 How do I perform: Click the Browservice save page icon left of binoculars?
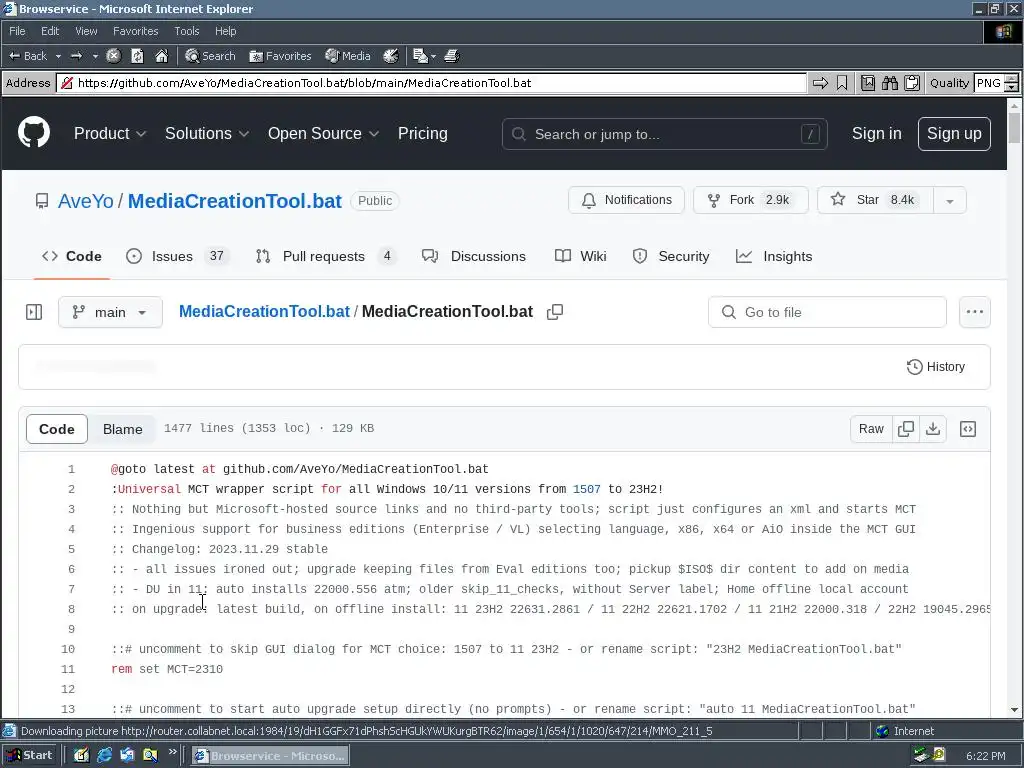tap(868, 83)
